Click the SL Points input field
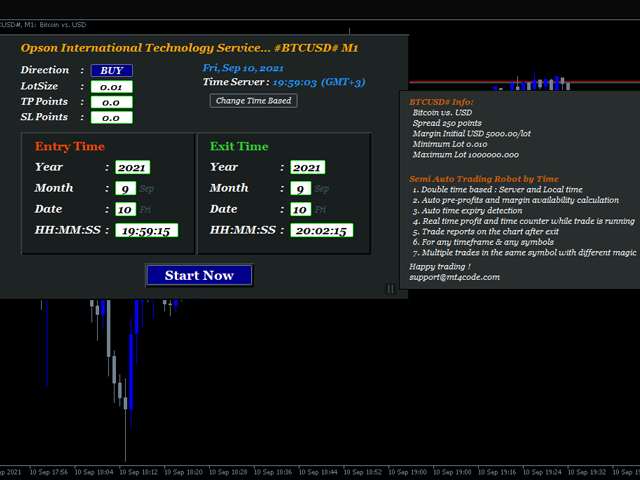640x480 pixels. point(111,118)
